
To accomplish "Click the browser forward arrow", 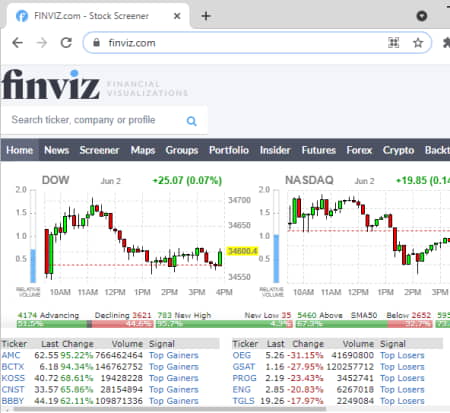I will point(42,43).
